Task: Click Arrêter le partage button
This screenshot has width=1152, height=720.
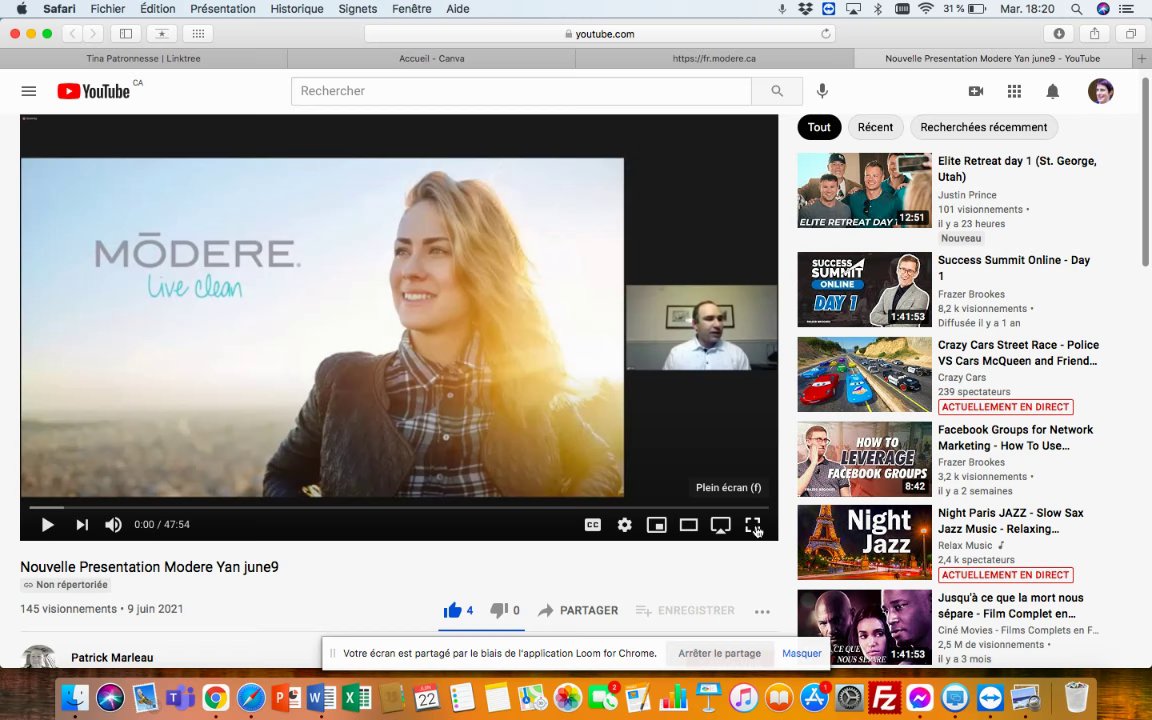Action: point(719,653)
